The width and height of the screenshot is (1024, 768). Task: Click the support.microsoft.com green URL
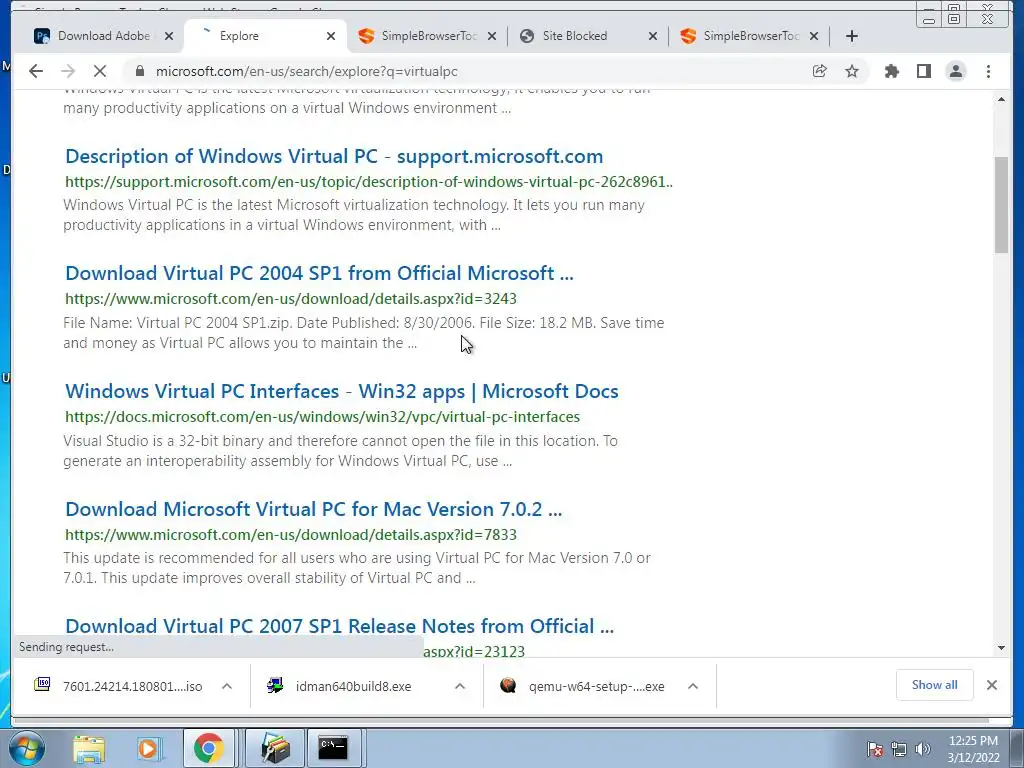tap(369, 182)
